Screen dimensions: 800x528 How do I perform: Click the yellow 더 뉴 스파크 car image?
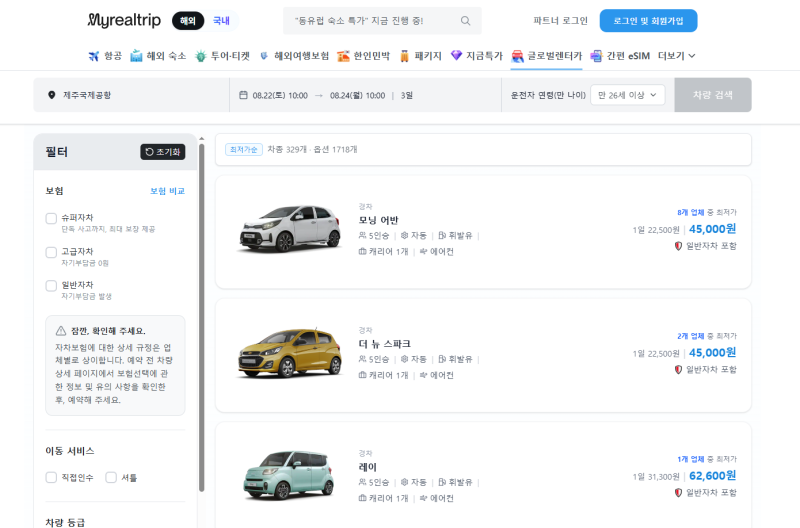[x=290, y=353]
